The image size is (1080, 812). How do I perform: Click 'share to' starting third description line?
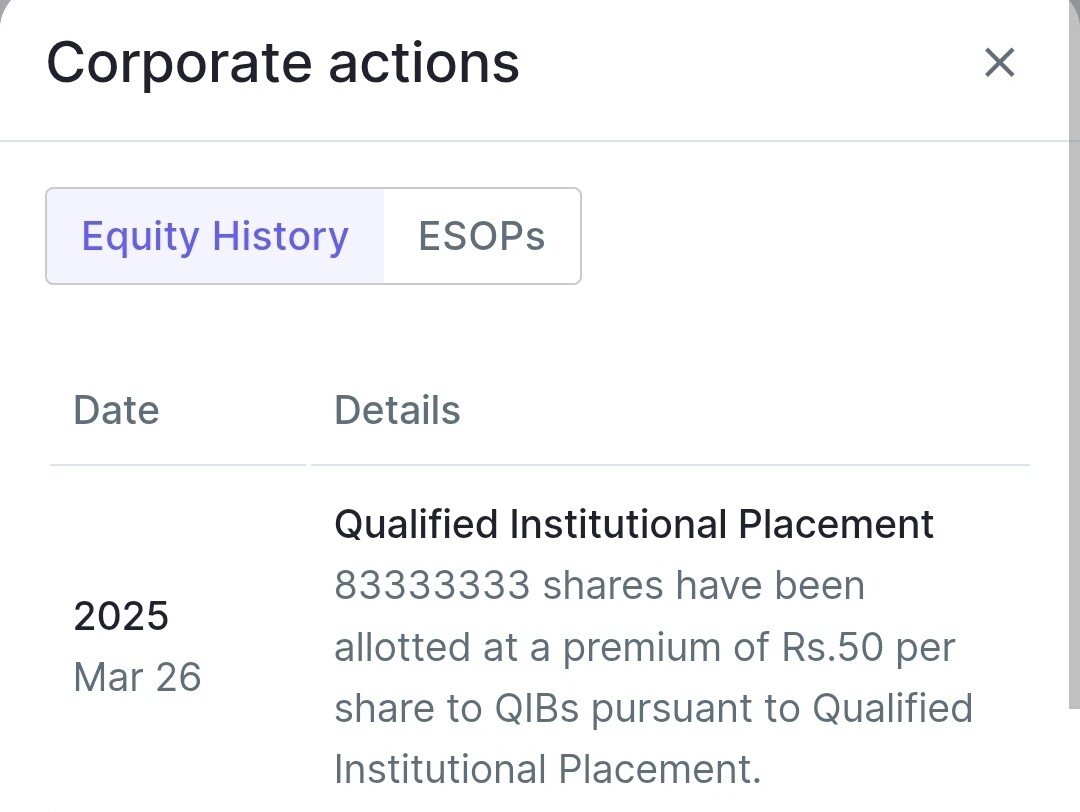(408, 709)
